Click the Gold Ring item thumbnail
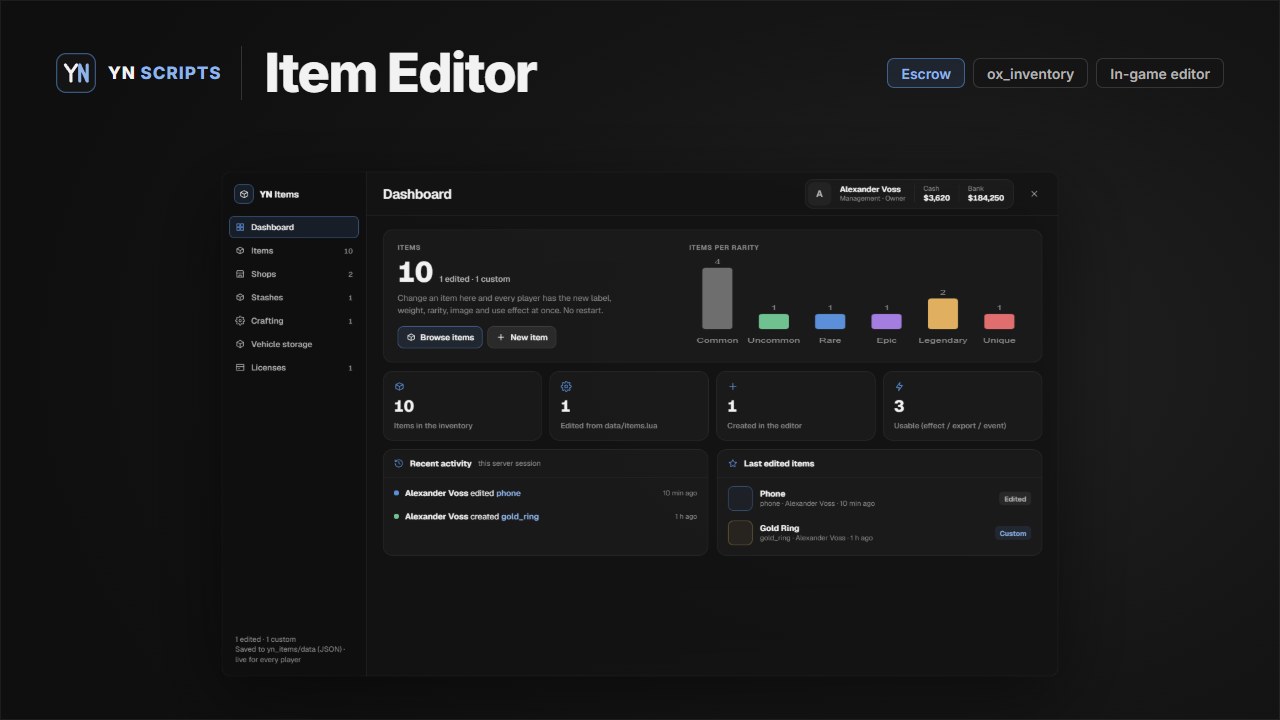The image size is (1280, 720). click(x=740, y=533)
